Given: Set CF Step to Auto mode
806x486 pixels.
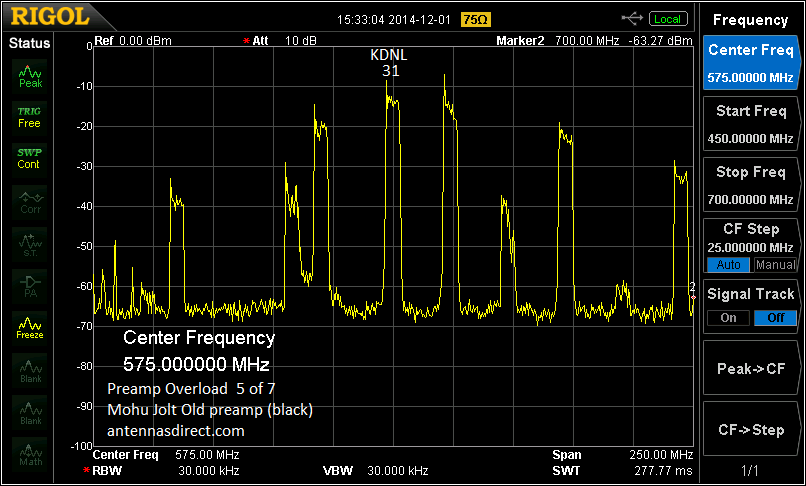Looking at the screenshot, I should point(728,265).
